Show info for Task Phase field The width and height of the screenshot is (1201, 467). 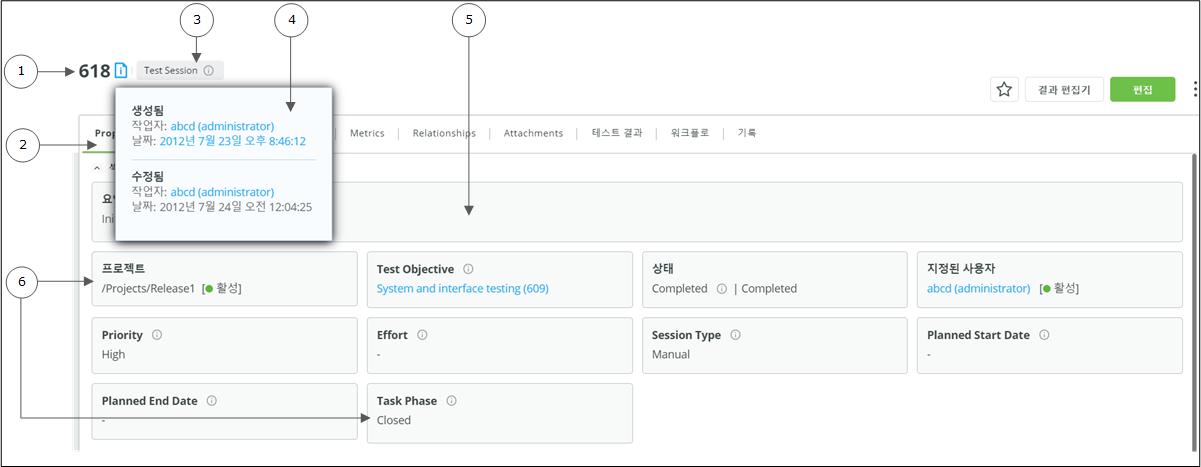coord(451,401)
